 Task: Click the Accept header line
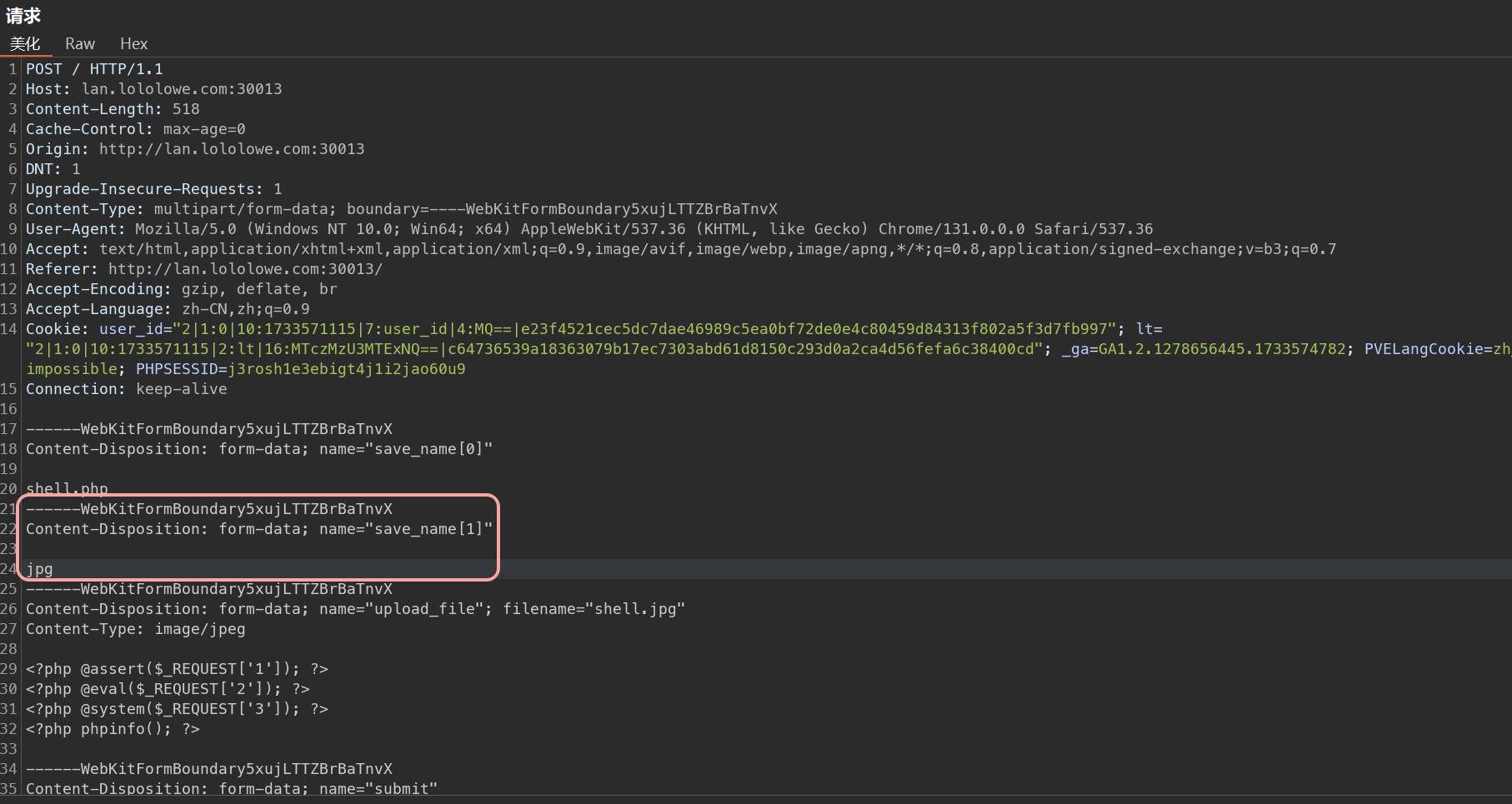click(x=681, y=249)
